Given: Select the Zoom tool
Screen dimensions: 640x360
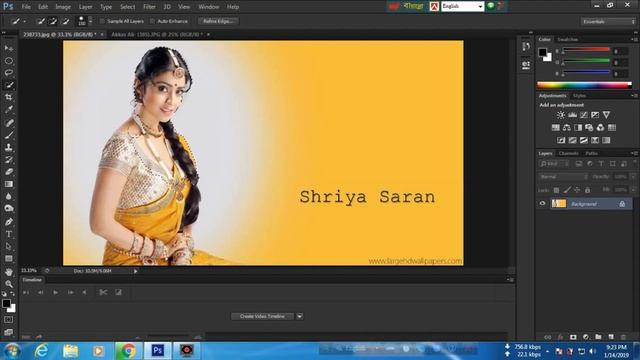Looking at the screenshot, I should click(9, 284).
